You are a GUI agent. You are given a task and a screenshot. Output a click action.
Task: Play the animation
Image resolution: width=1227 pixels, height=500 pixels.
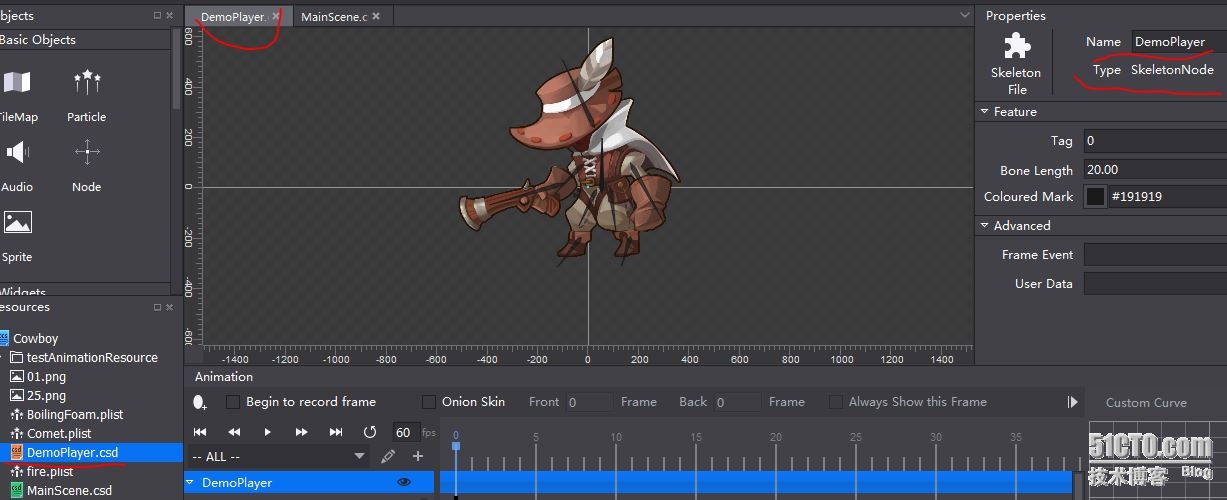tap(267, 432)
